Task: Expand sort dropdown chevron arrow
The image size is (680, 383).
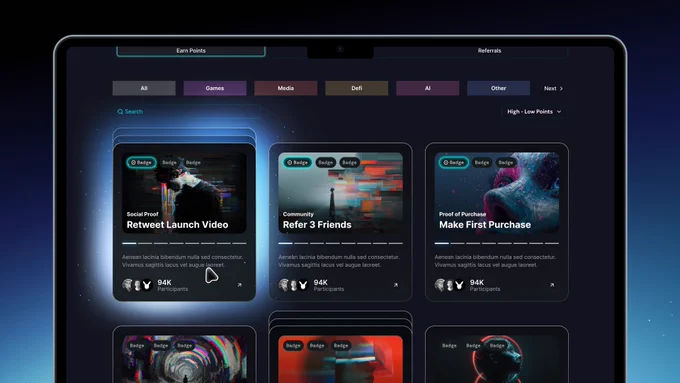Action: 559,112
